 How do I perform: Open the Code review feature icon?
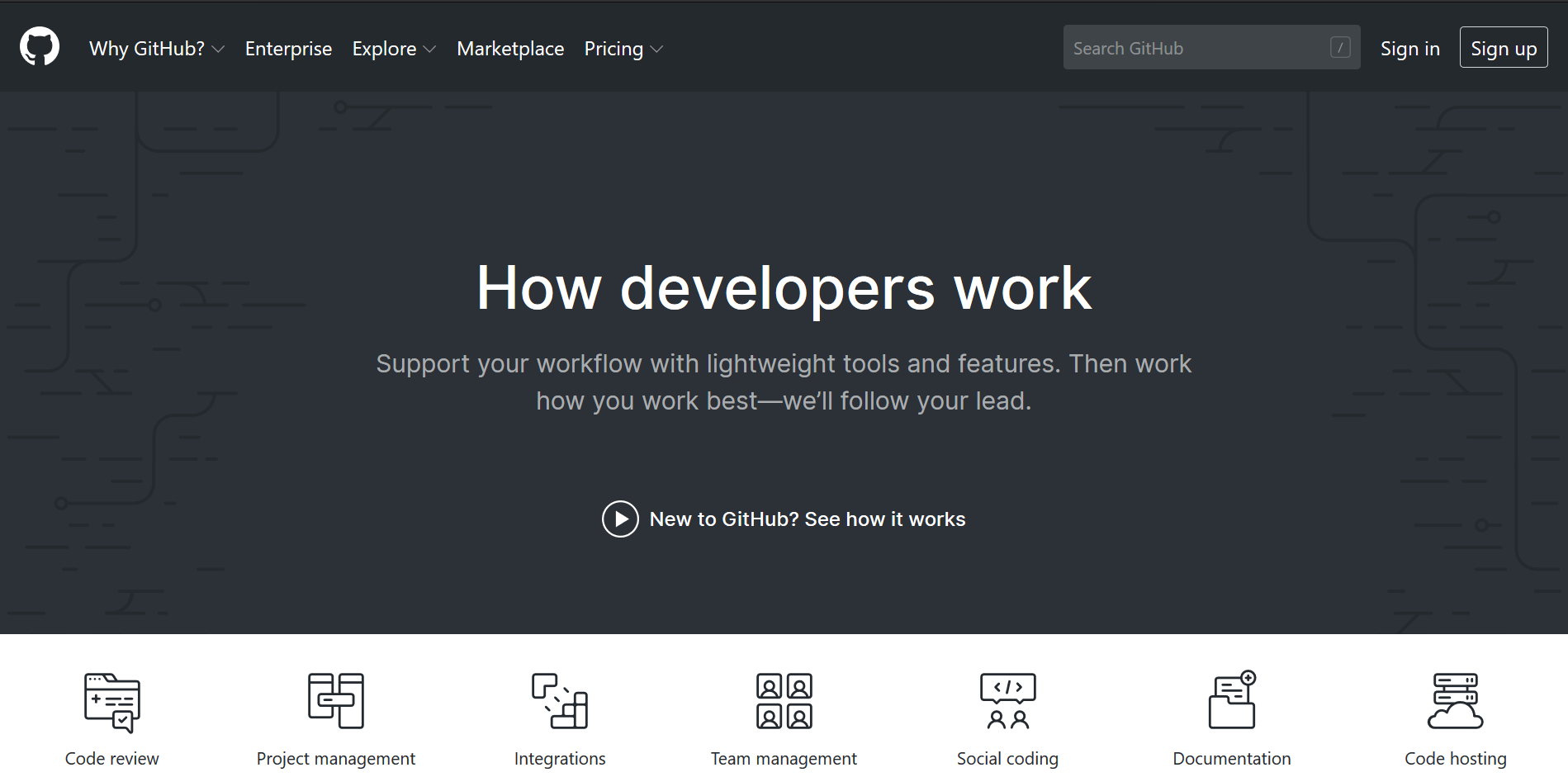[112, 703]
